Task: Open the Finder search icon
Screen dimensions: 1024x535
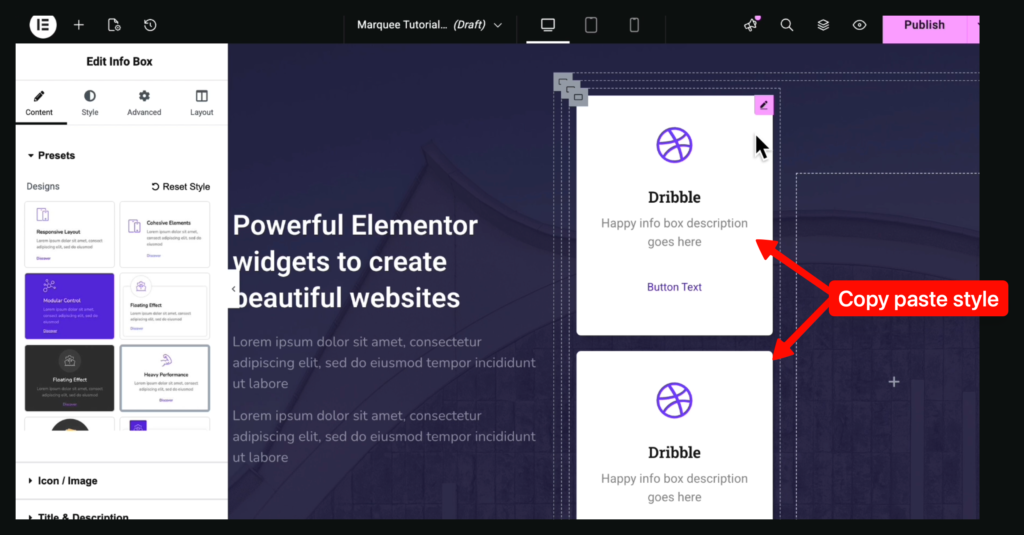Action: click(787, 25)
